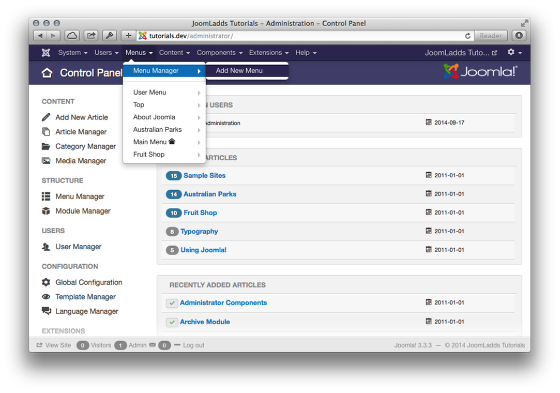Click the Joomla logo icon in admin menu

point(46,53)
